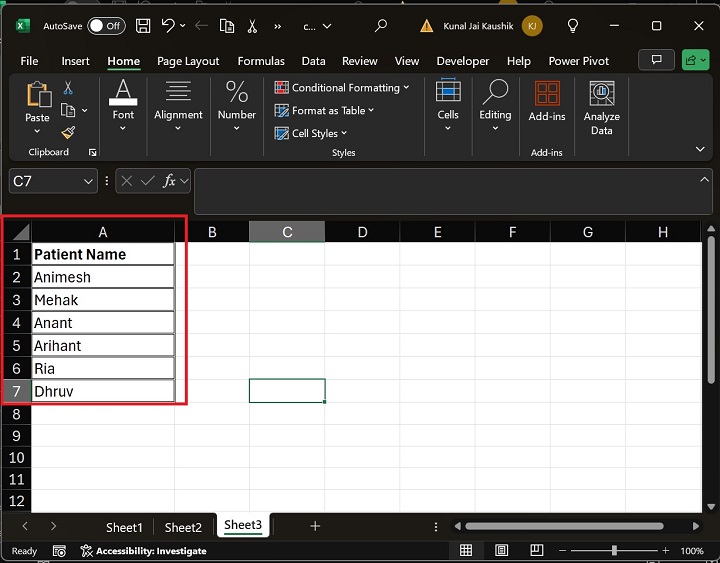Toggle the AutoSave switch
Screen dimensions: 720x563
coord(106,26)
